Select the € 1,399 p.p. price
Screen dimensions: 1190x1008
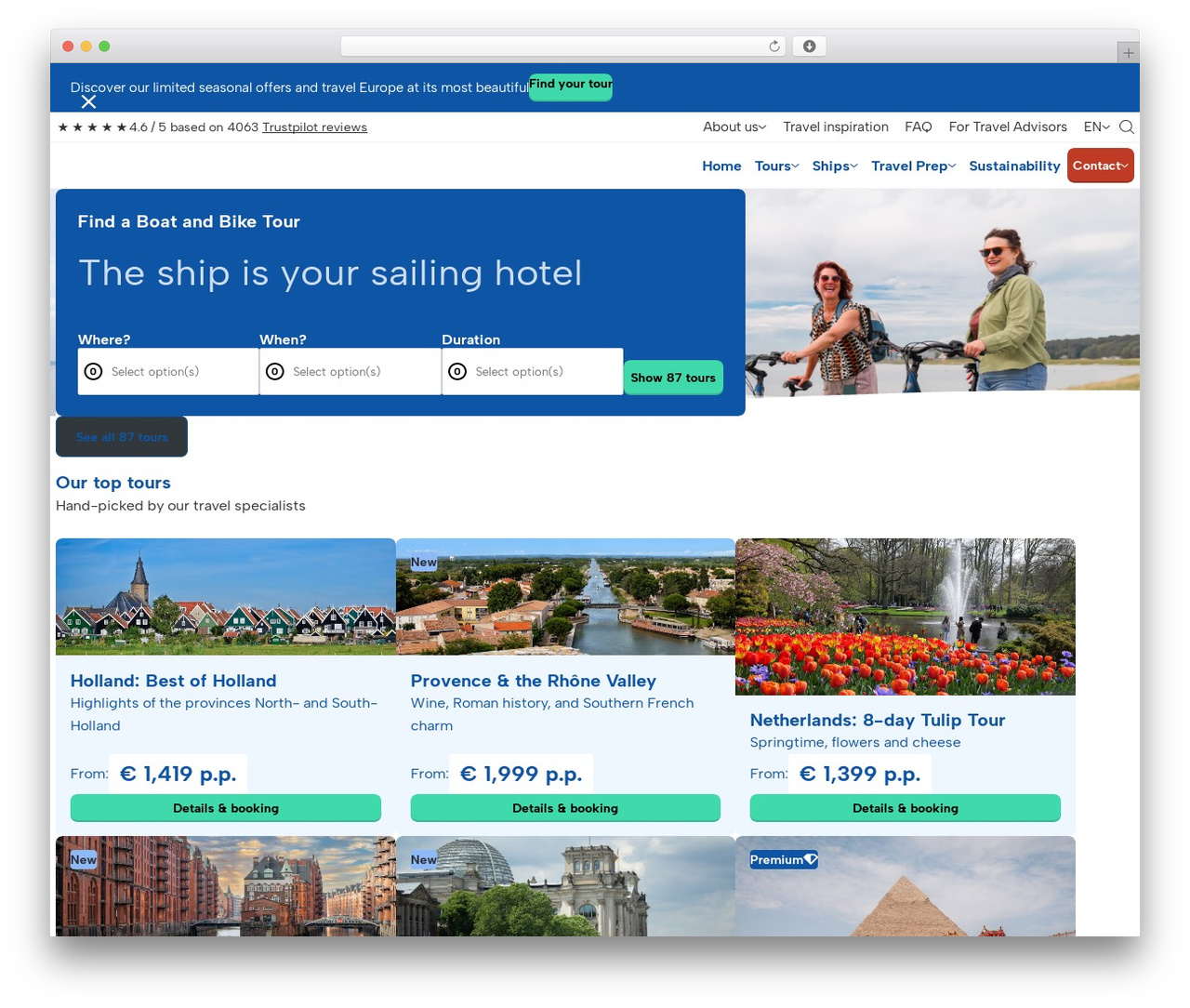pos(860,774)
